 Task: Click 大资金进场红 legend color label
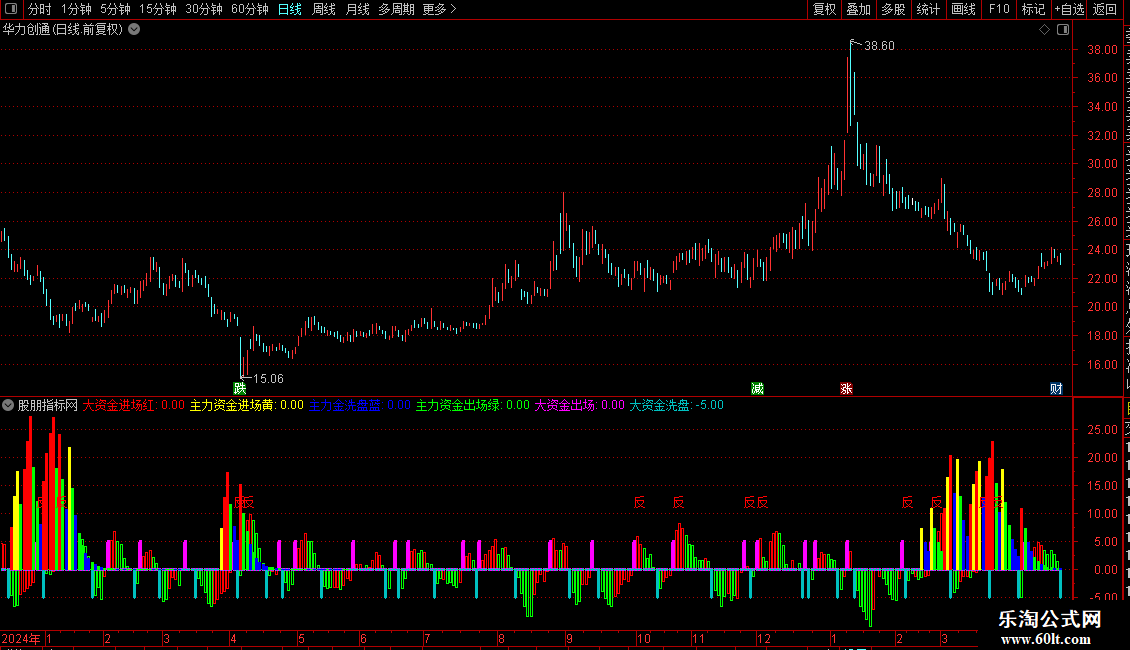(118, 405)
